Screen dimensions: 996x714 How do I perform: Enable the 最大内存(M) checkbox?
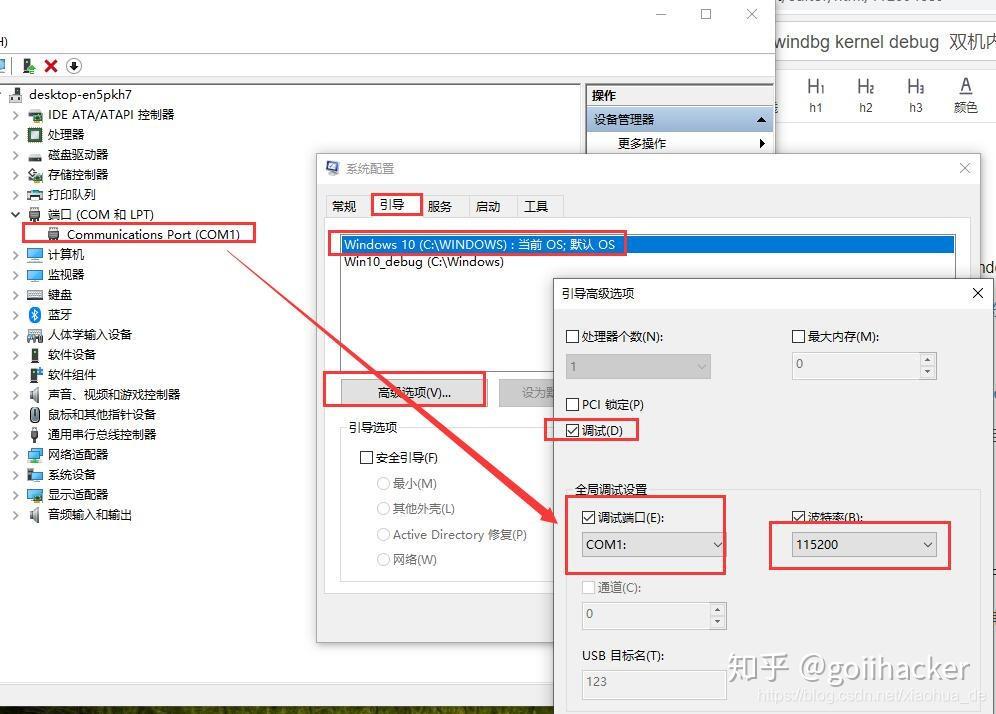point(798,336)
